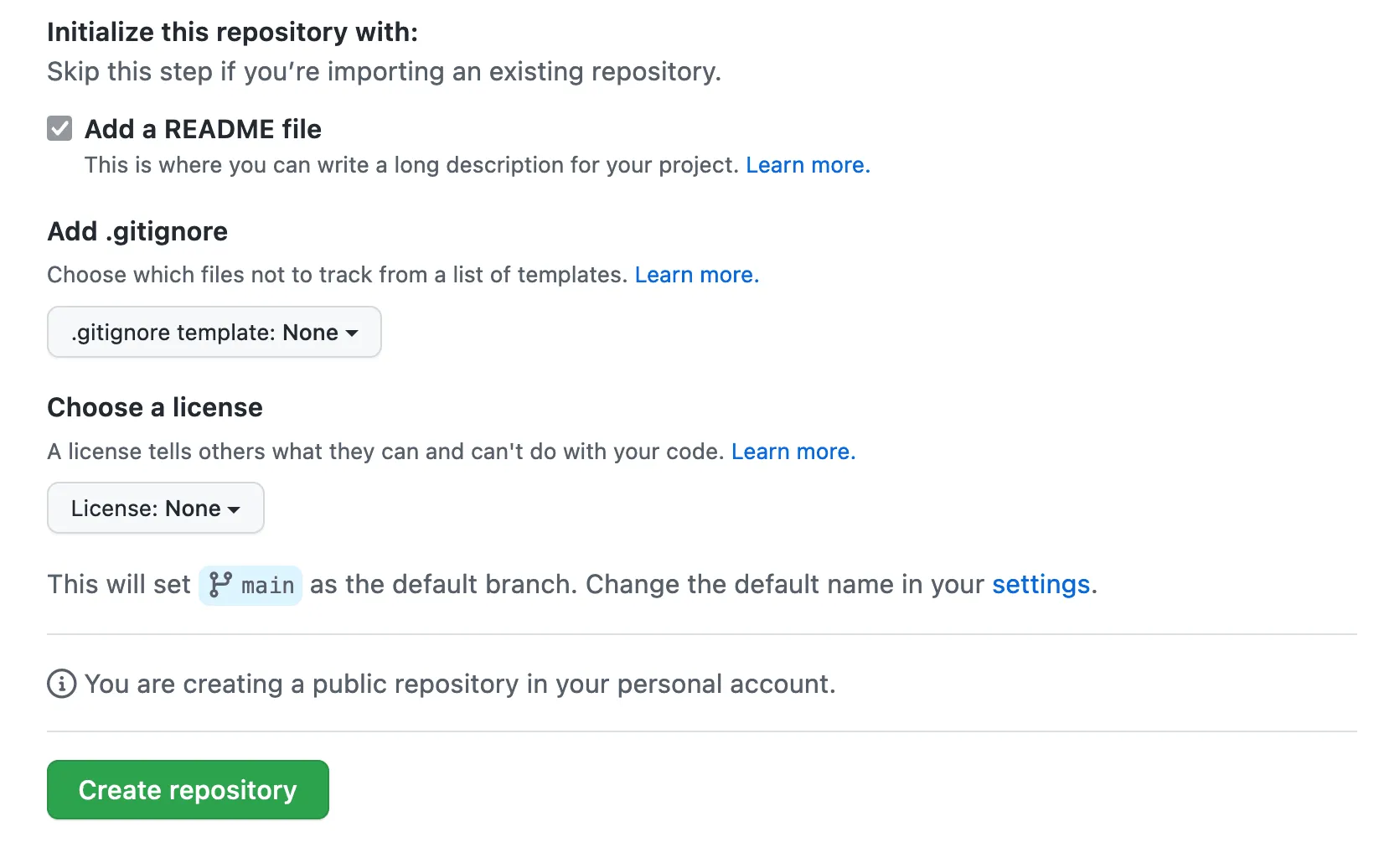
Task: Click the 'Add .gitignore' section heading
Action: point(137,231)
